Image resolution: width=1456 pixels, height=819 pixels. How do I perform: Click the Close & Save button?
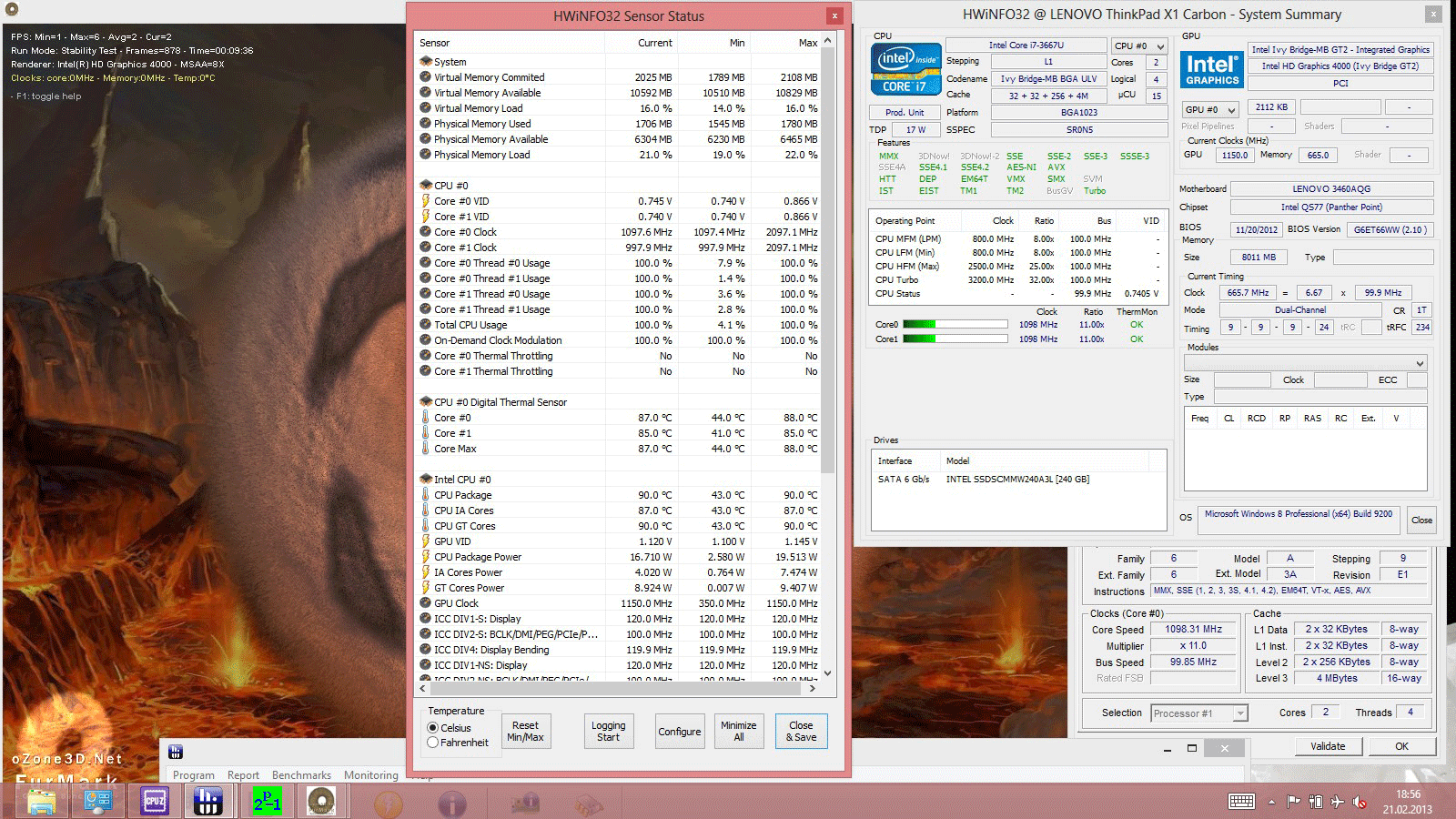(x=802, y=732)
